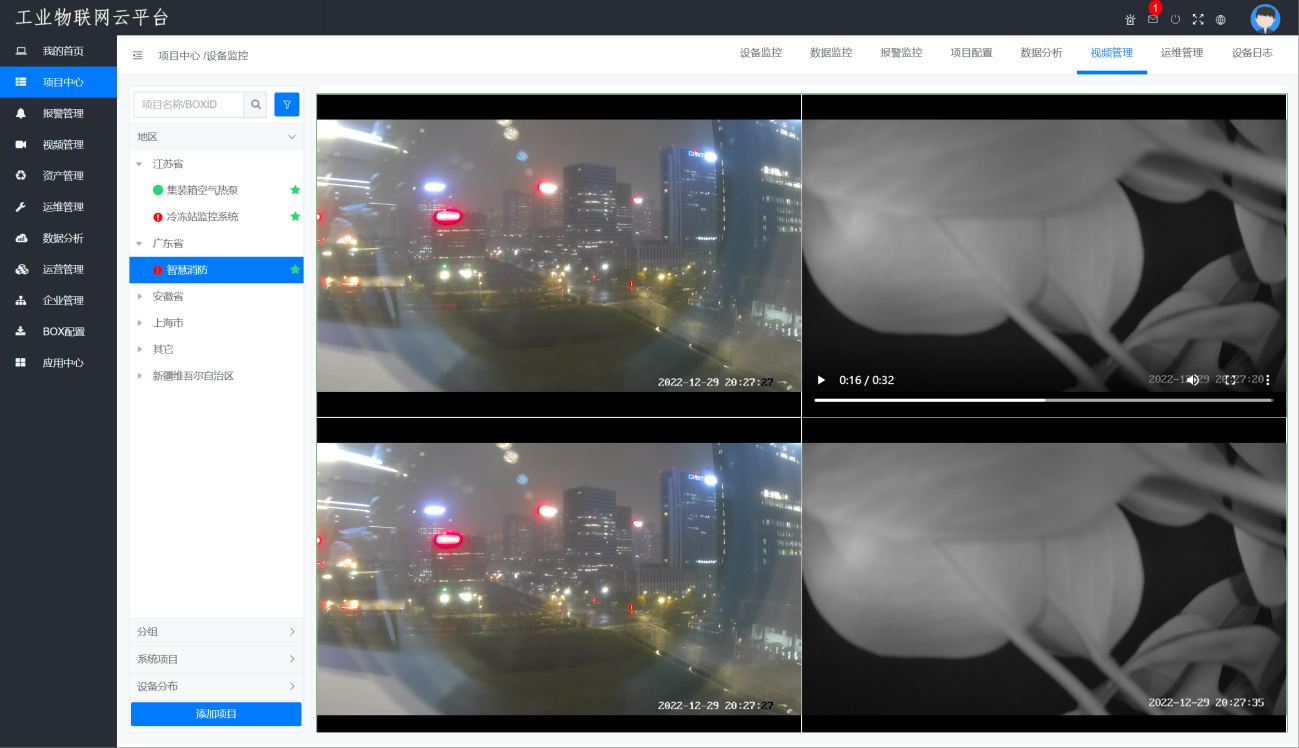
Task: Open the mail notifications icon
Action: [1153, 19]
